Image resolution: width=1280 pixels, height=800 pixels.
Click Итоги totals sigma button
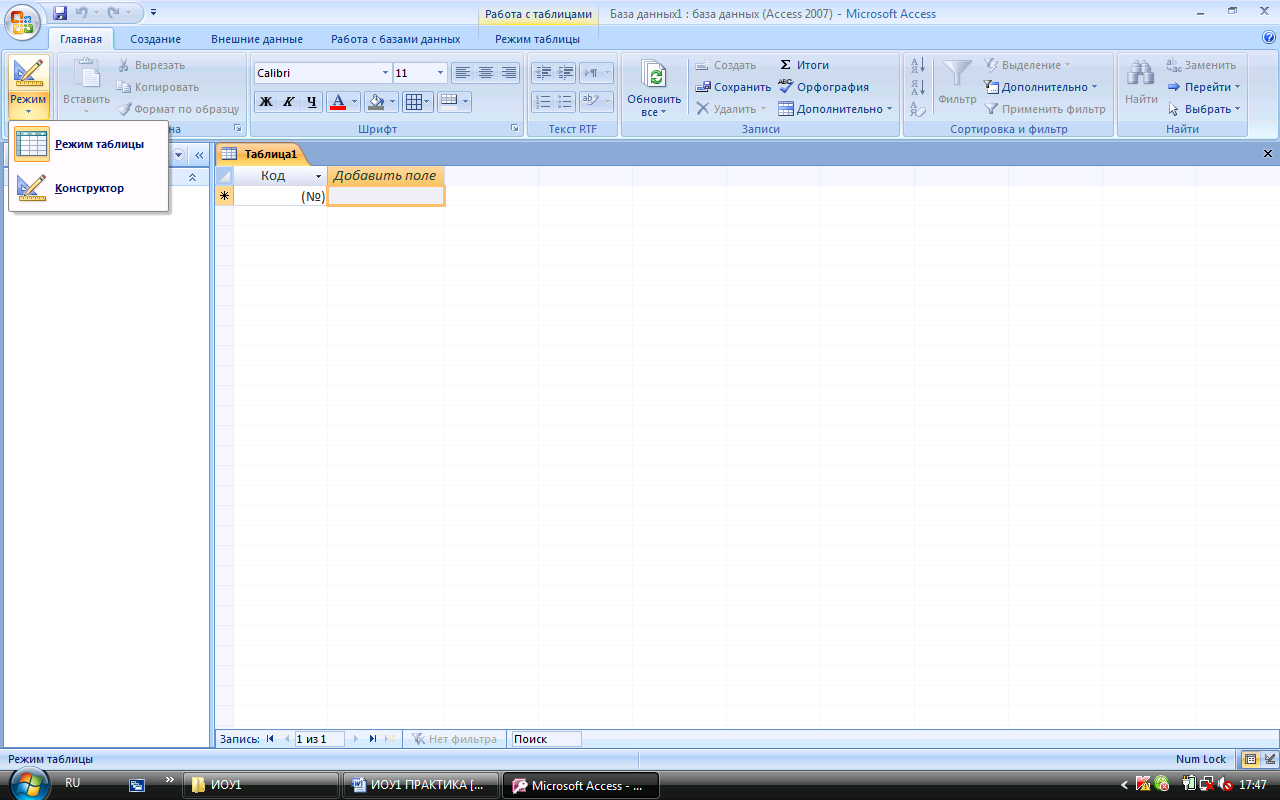[x=804, y=65]
